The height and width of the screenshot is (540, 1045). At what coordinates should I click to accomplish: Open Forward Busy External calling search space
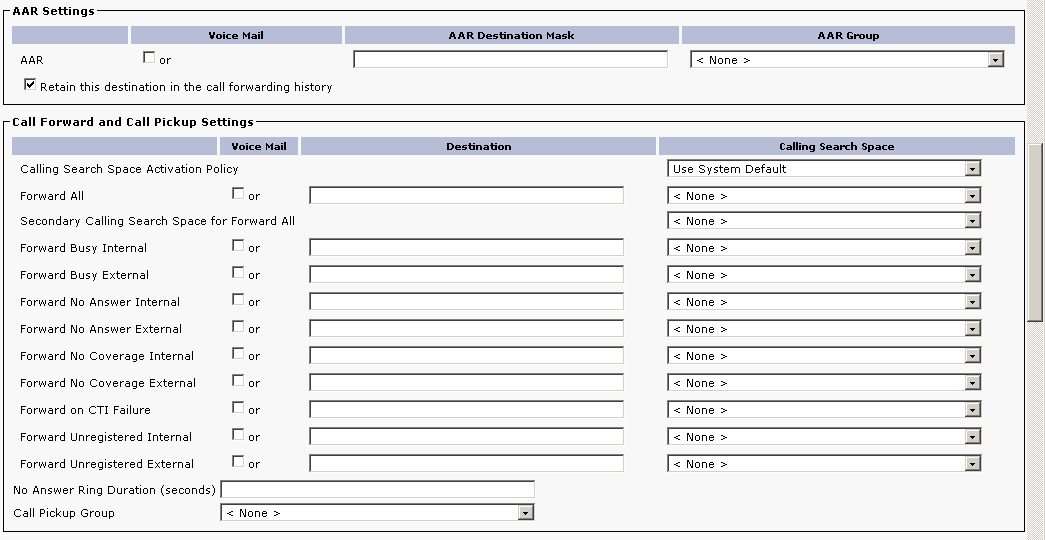coord(823,275)
